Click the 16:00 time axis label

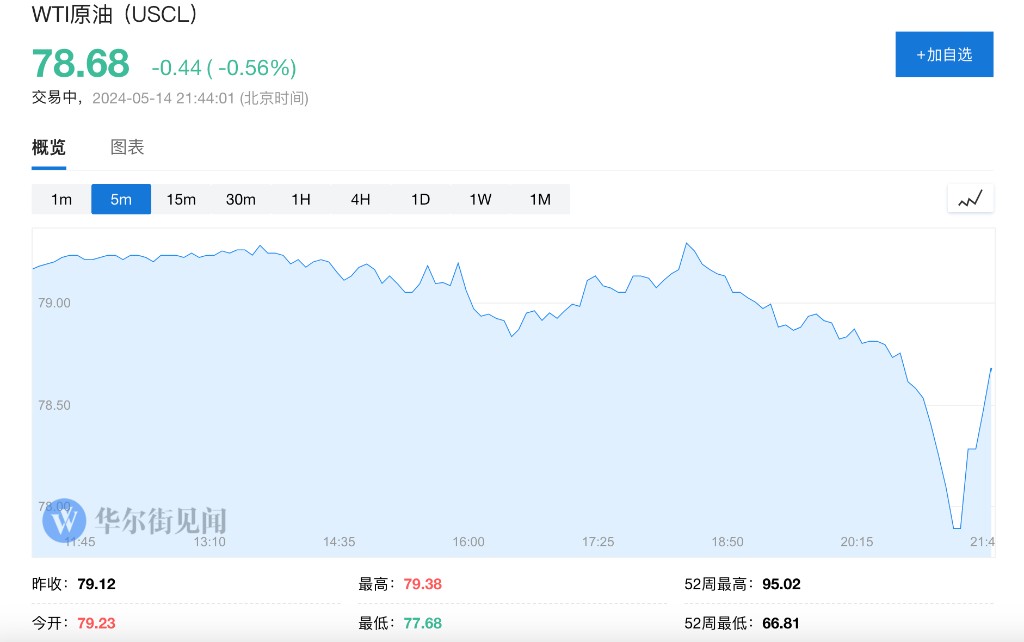click(x=468, y=542)
